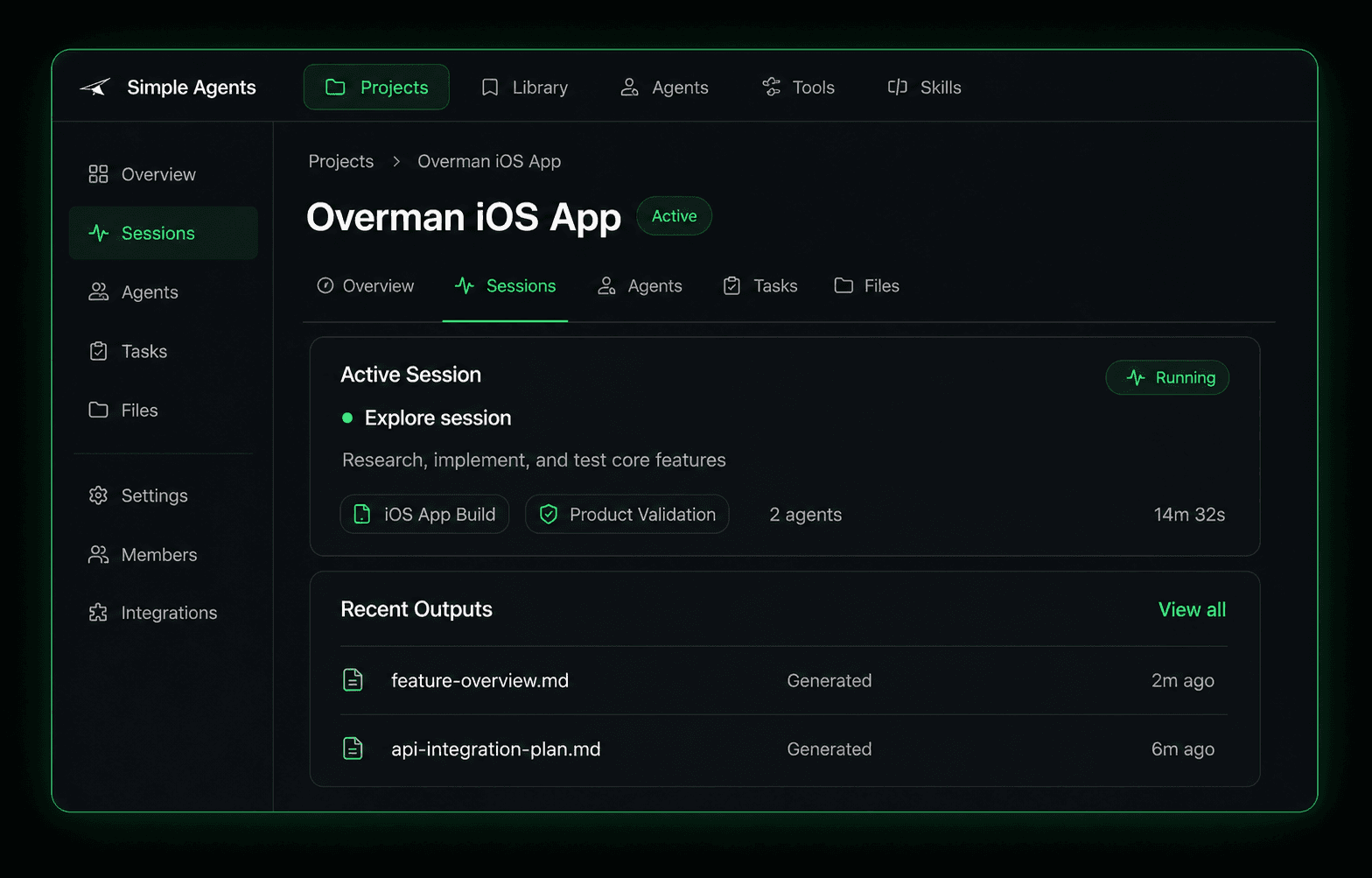This screenshot has width=1372, height=878.
Task: Open the Library top navigation item
Action: 525,88
